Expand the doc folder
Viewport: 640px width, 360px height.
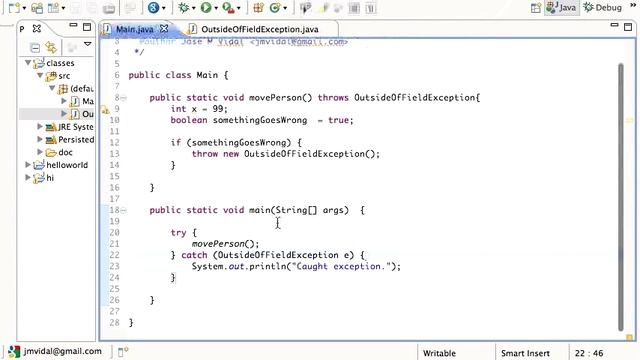[40, 152]
